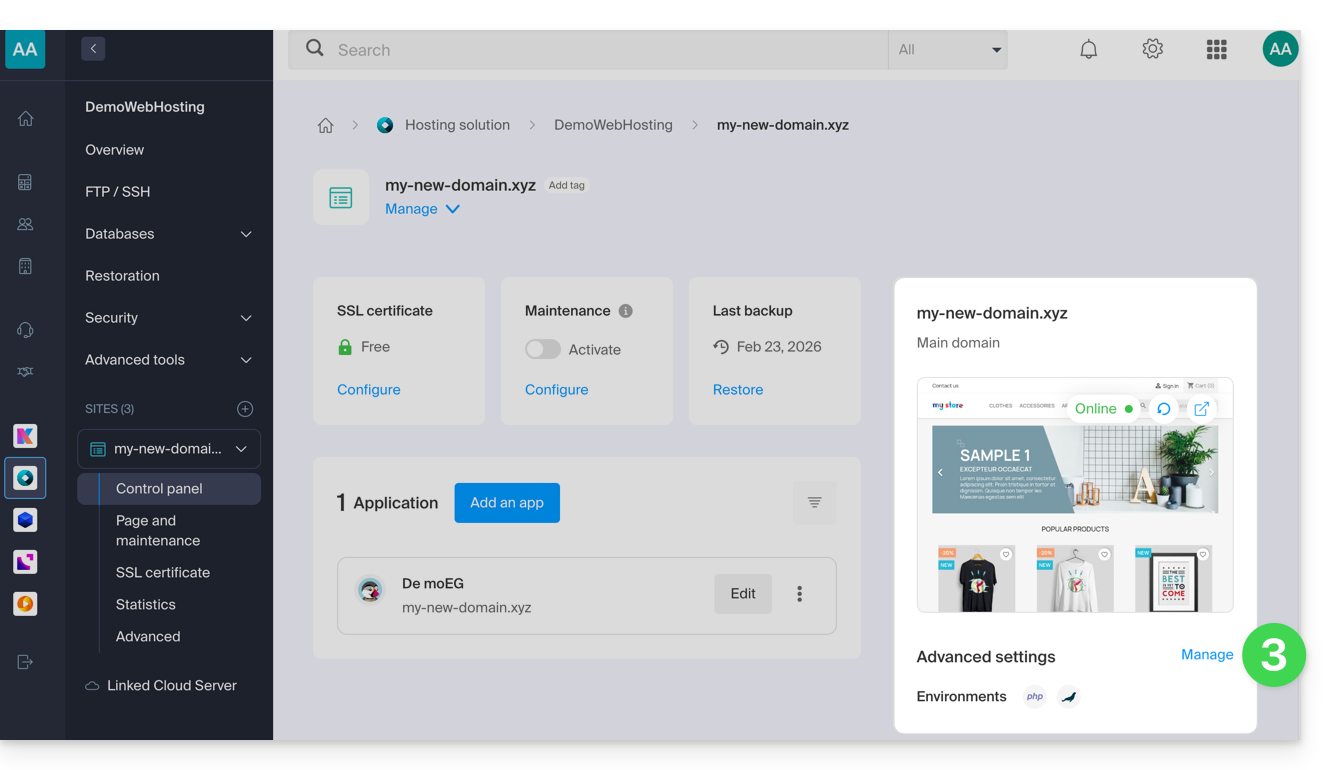Open settings gear icon in header
This screenshot has height=770, width=1331.
tap(1152, 49)
